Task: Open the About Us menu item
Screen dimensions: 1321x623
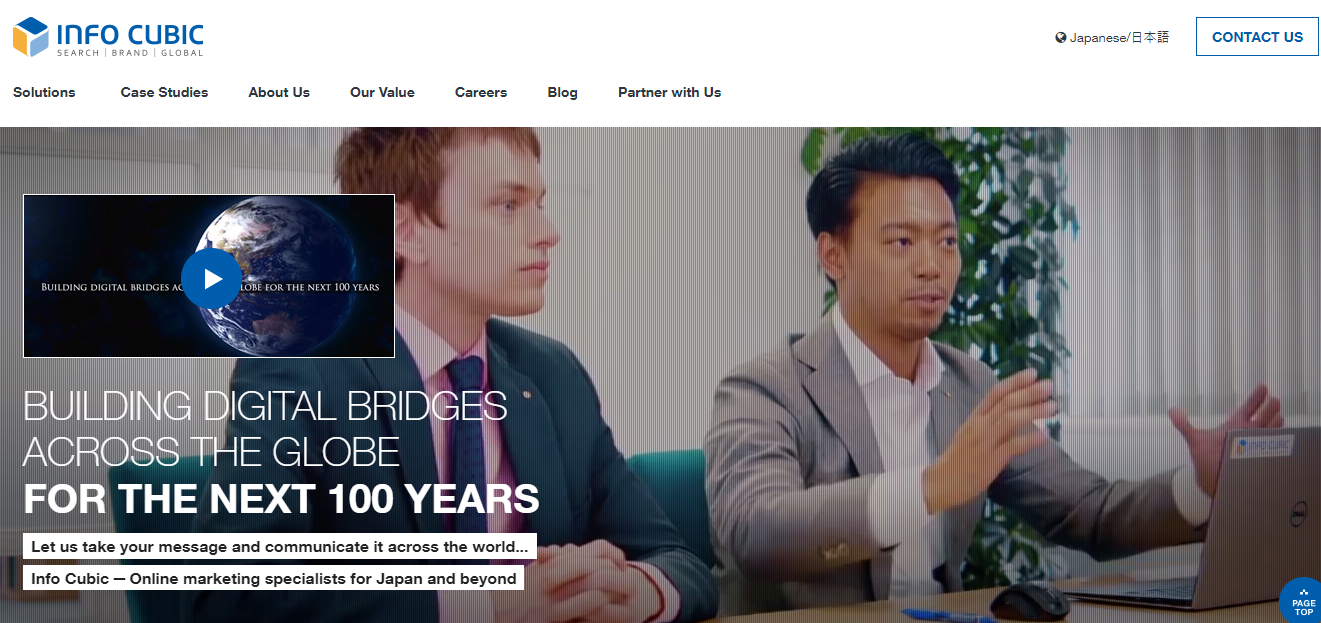Action: pyautogui.click(x=279, y=92)
